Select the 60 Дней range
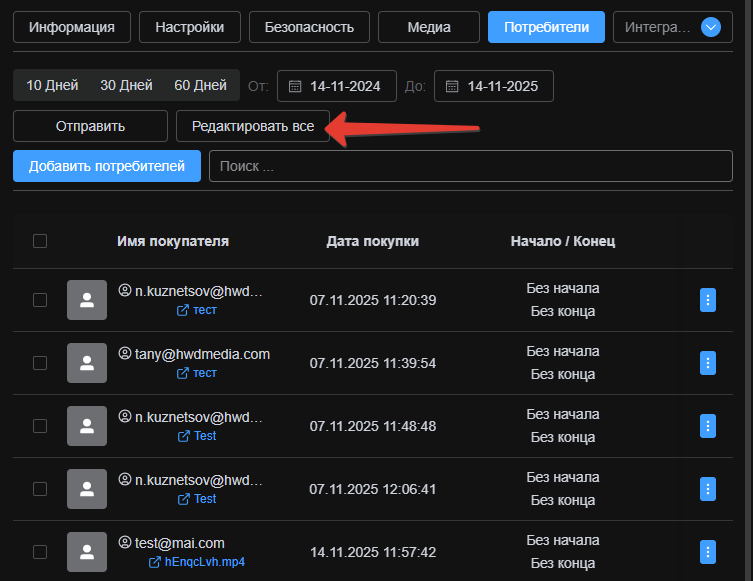 tap(200, 85)
